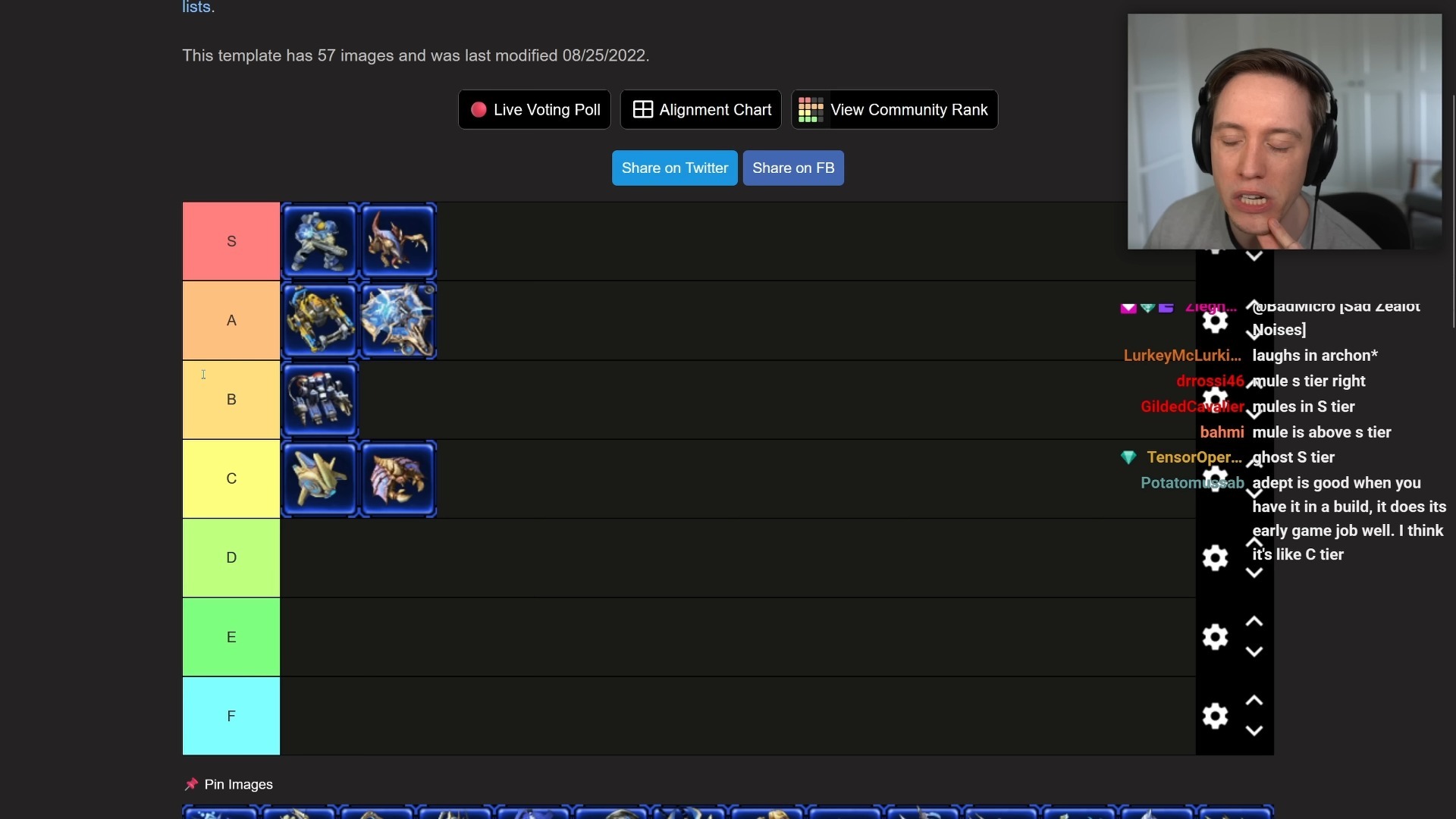Click the pin icon beside Pin Images
This screenshot has height=819, width=1456.
pos(191,784)
